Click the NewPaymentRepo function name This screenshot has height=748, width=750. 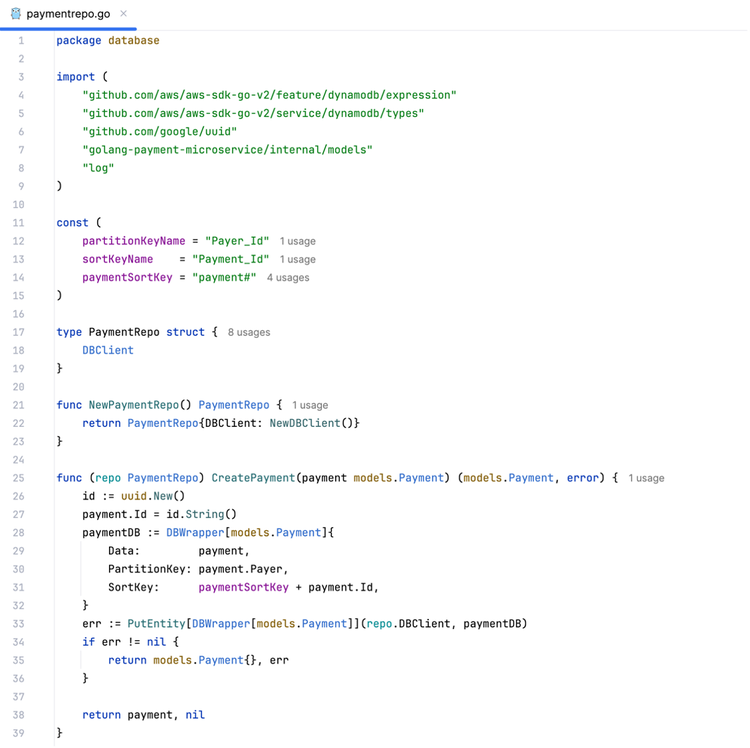(133, 405)
